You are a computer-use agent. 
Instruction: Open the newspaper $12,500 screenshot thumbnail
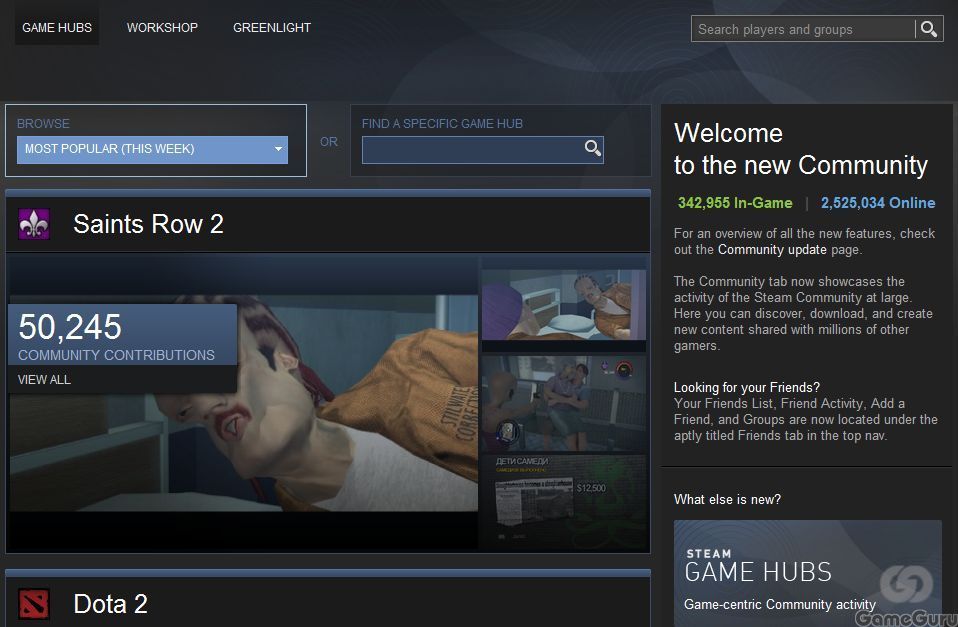(x=563, y=501)
